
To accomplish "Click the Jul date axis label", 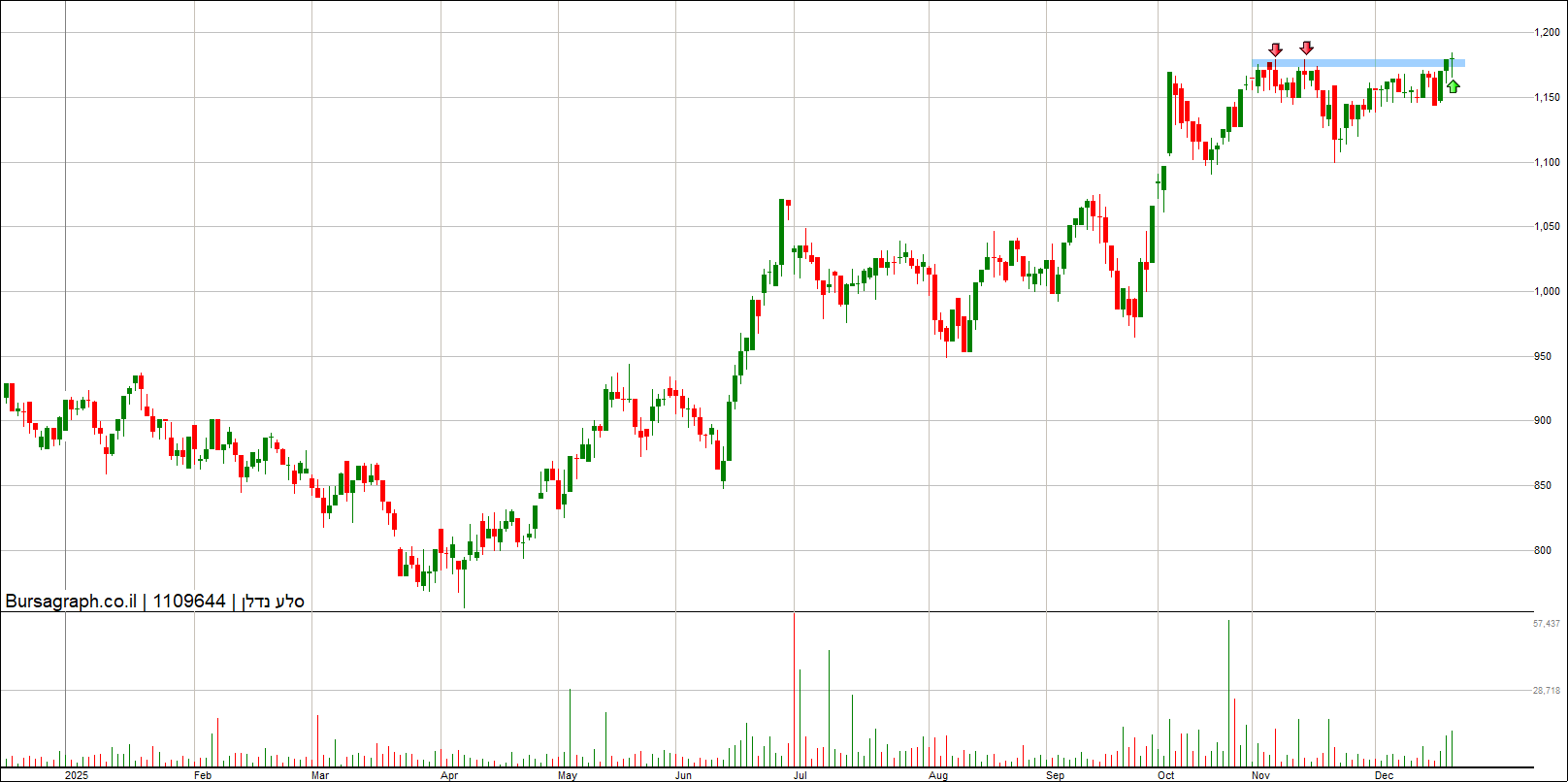I will (800, 775).
